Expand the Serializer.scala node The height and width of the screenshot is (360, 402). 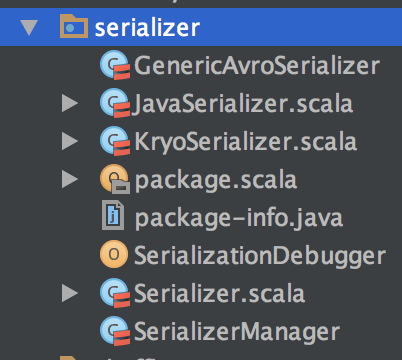pyautogui.click(x=70, y=293)
